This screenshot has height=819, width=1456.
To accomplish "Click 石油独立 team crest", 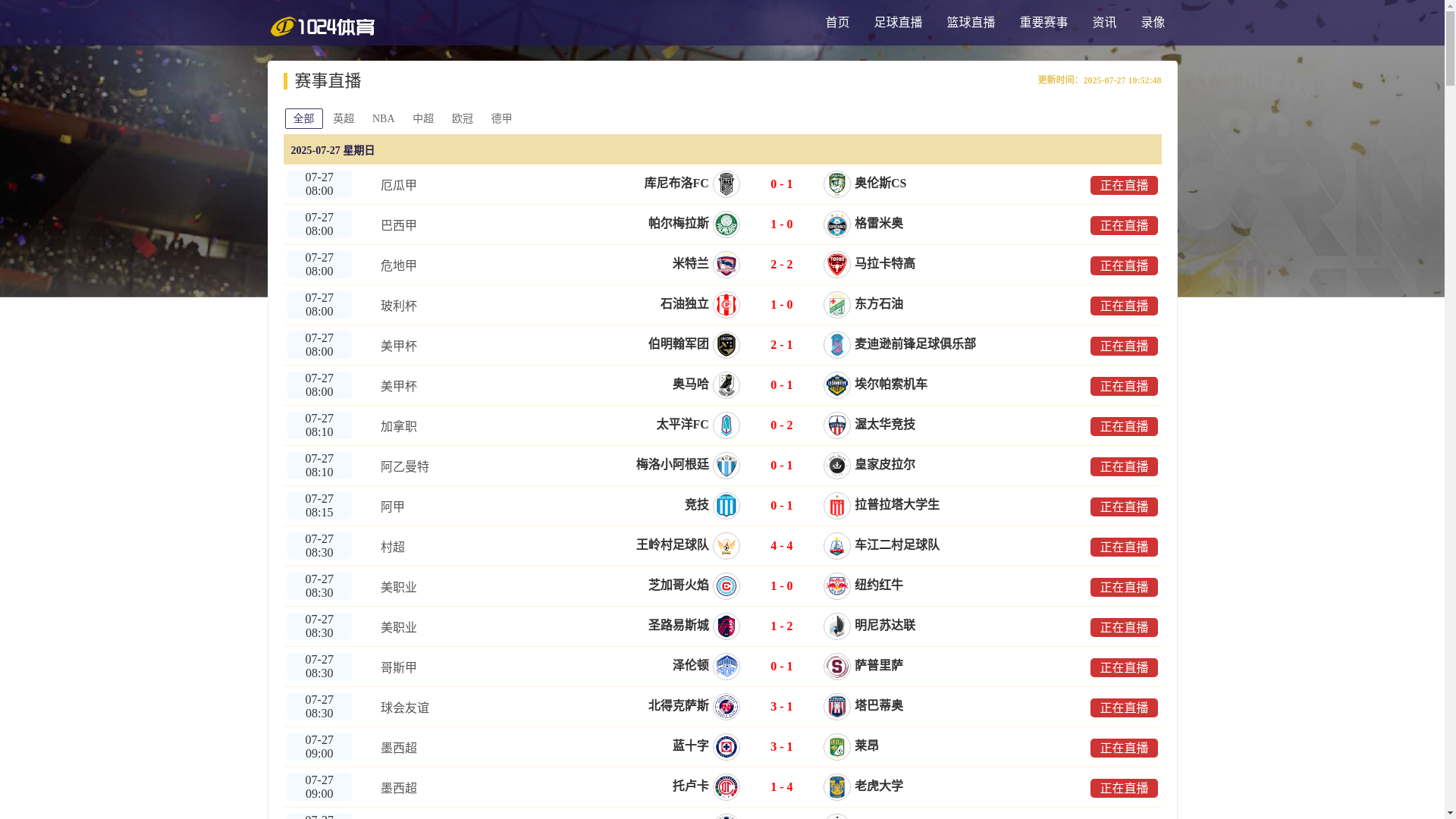I will point(726,305).
